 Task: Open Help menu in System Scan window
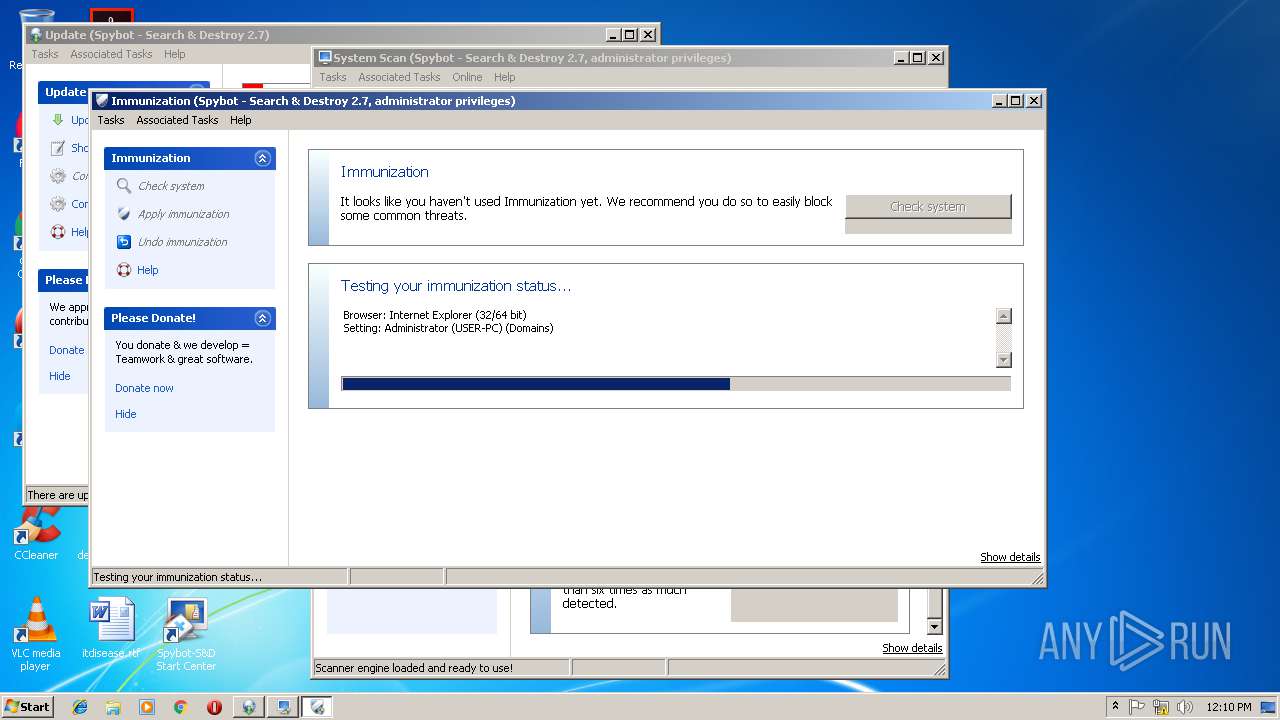[x=505, y=77]
